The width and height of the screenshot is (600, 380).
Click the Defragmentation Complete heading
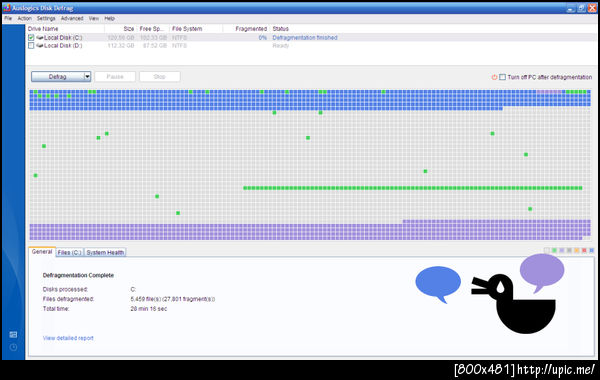[x=78, y=275]
